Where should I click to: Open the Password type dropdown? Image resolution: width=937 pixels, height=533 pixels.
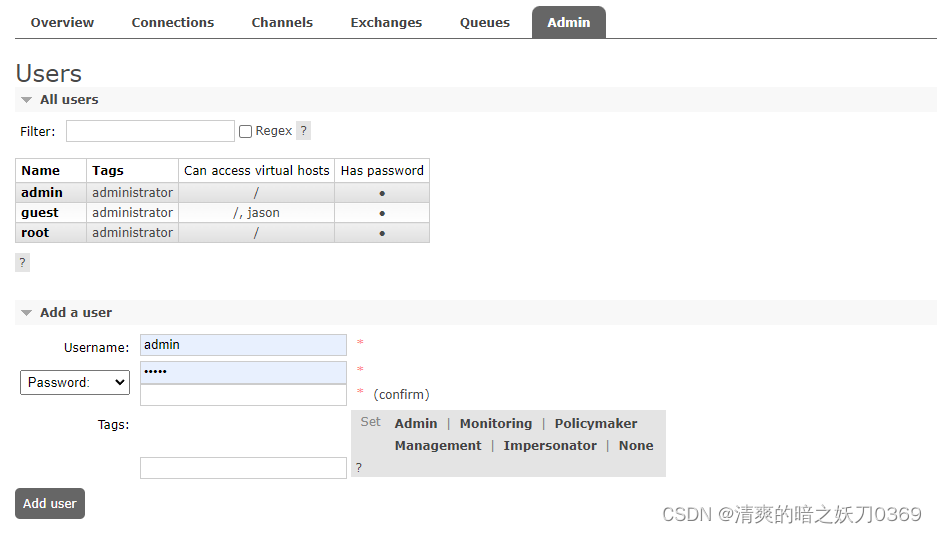(x=75, y=382)
